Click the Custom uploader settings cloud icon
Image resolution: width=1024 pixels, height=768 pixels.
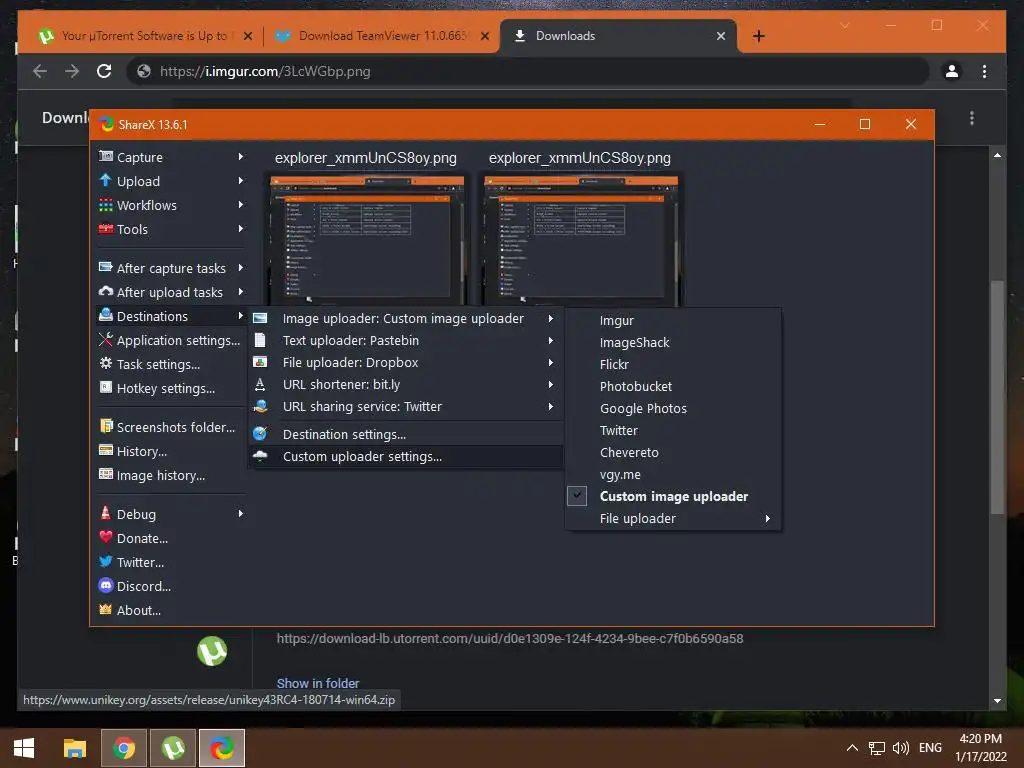point(260,456)
